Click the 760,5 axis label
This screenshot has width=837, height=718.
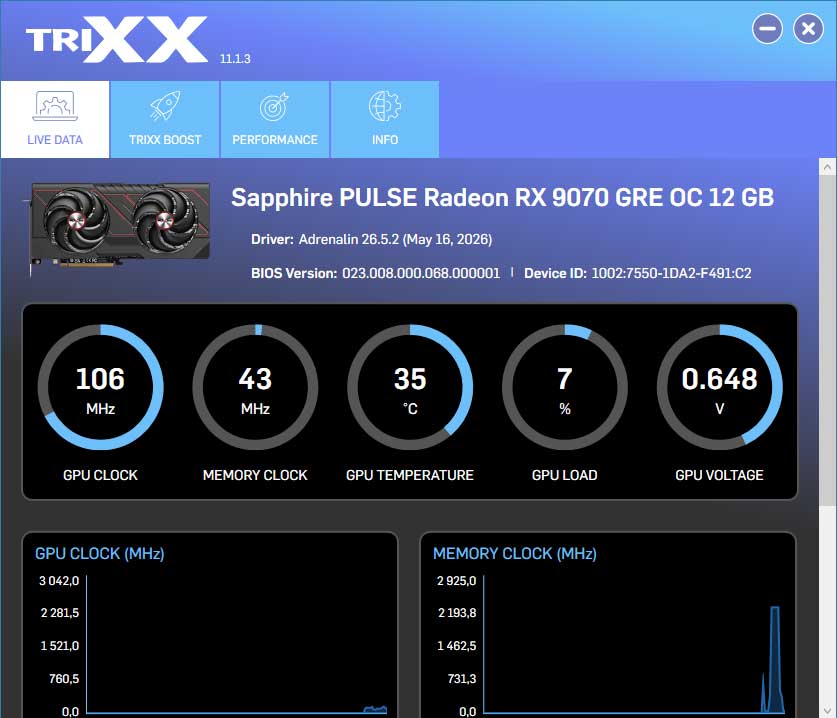click(x=64, y=679)
